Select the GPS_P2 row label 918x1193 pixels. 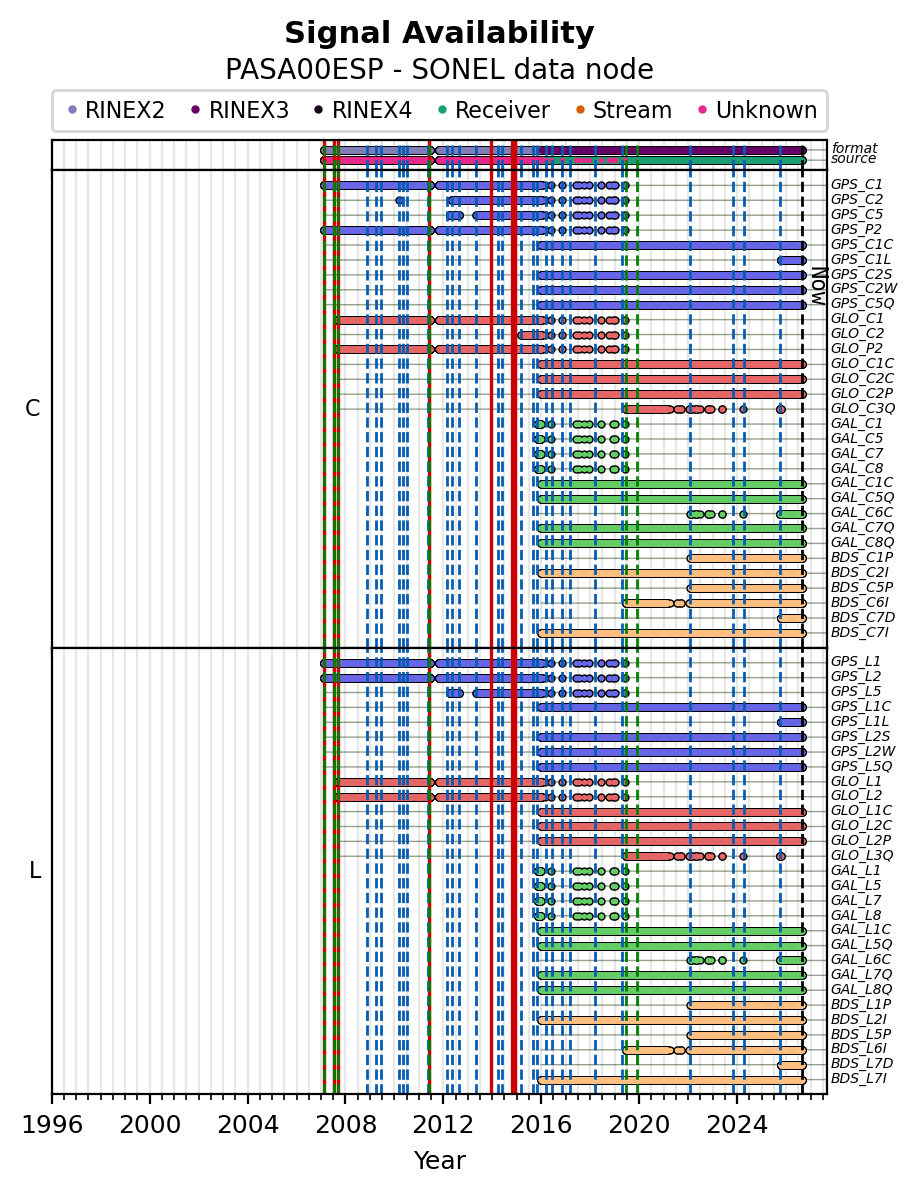coord(856,229)
